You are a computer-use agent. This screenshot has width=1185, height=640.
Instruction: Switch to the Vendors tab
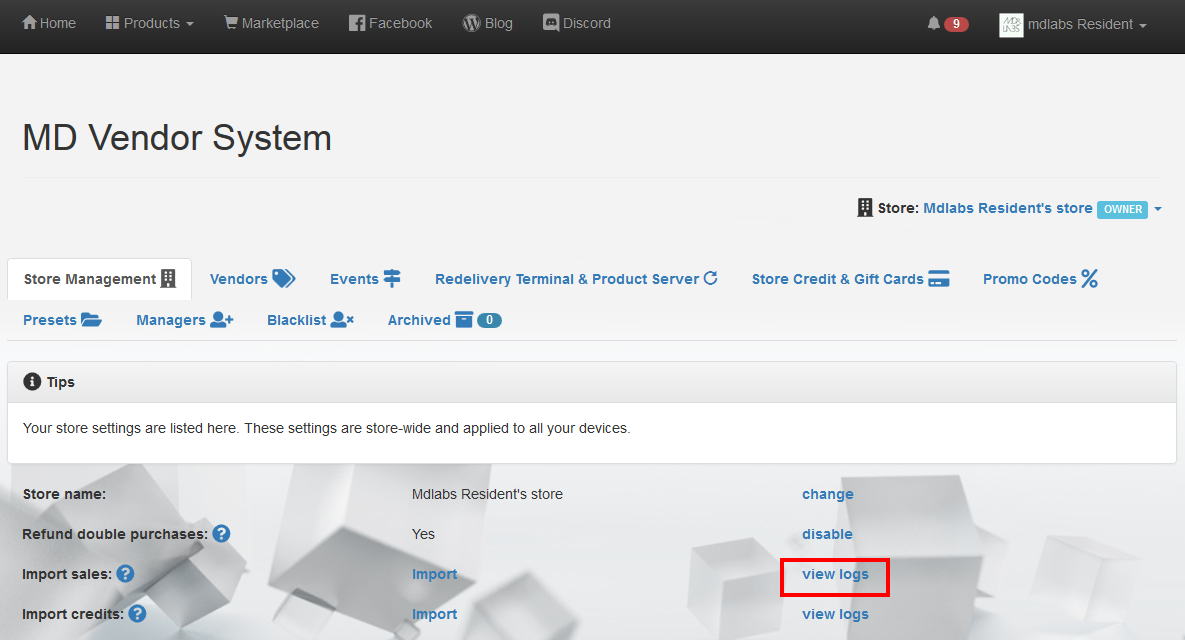252,279
